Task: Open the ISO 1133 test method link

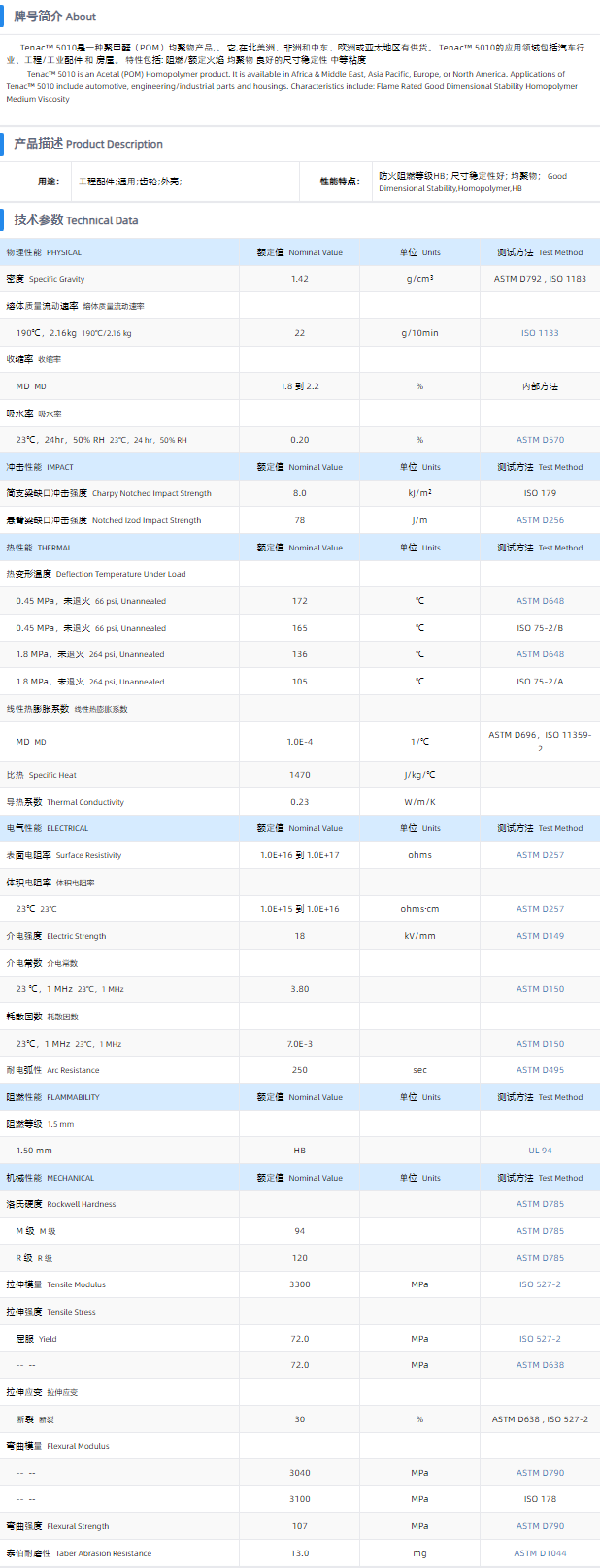Action: pos(540,333)
